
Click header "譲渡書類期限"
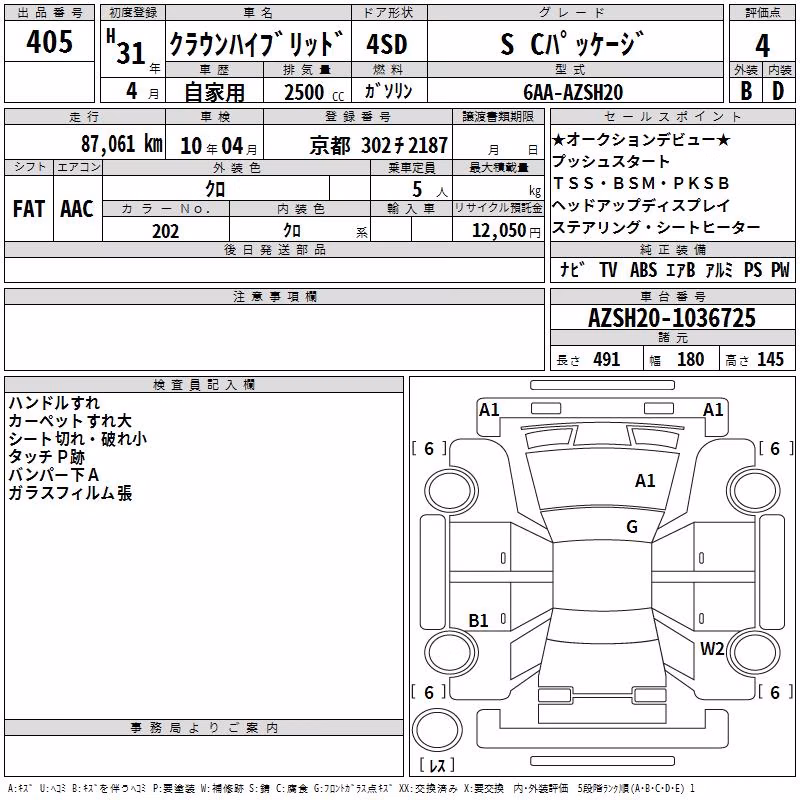[x=498, y=117]
